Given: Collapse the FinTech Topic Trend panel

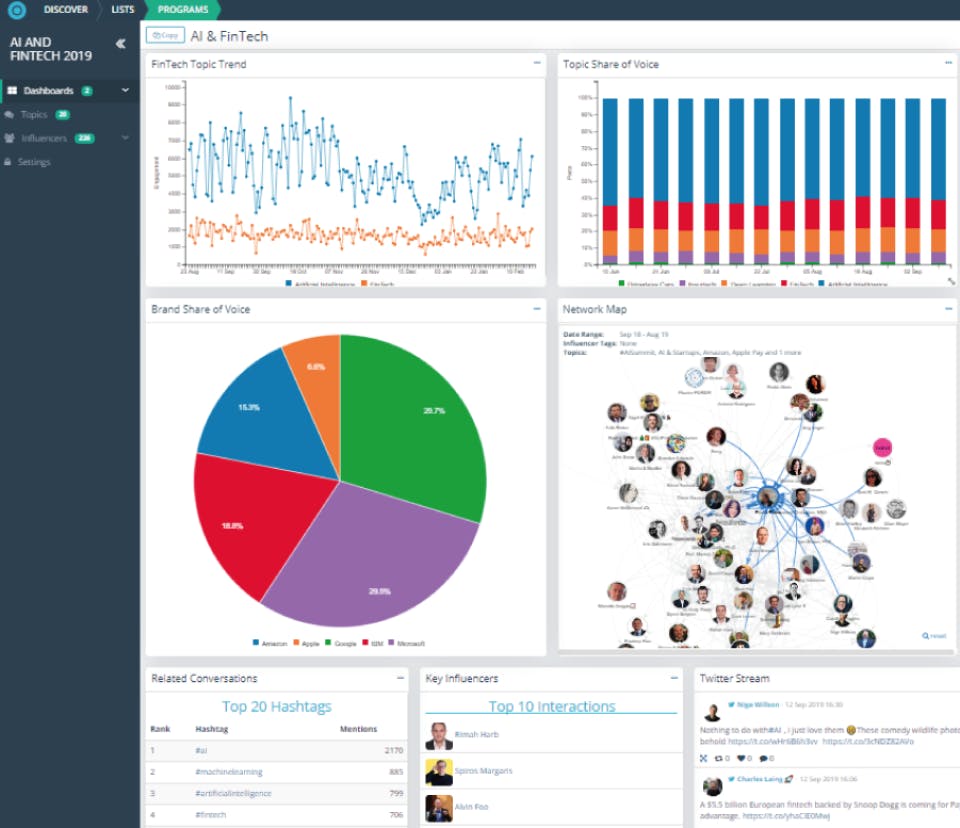Looking at the screenshot, I should tap(537, 63).
